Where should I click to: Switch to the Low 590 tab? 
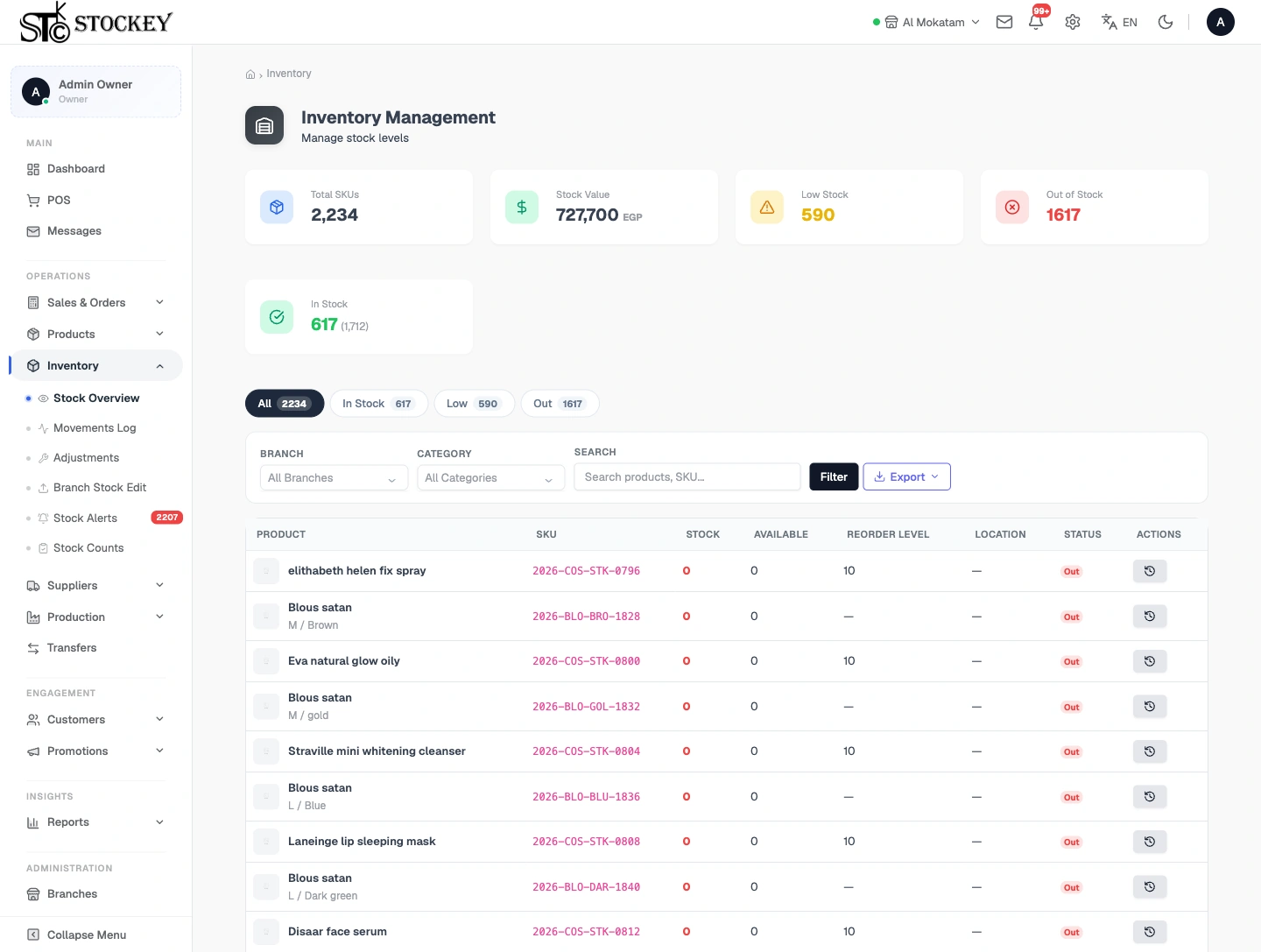(x=474, y=404)
